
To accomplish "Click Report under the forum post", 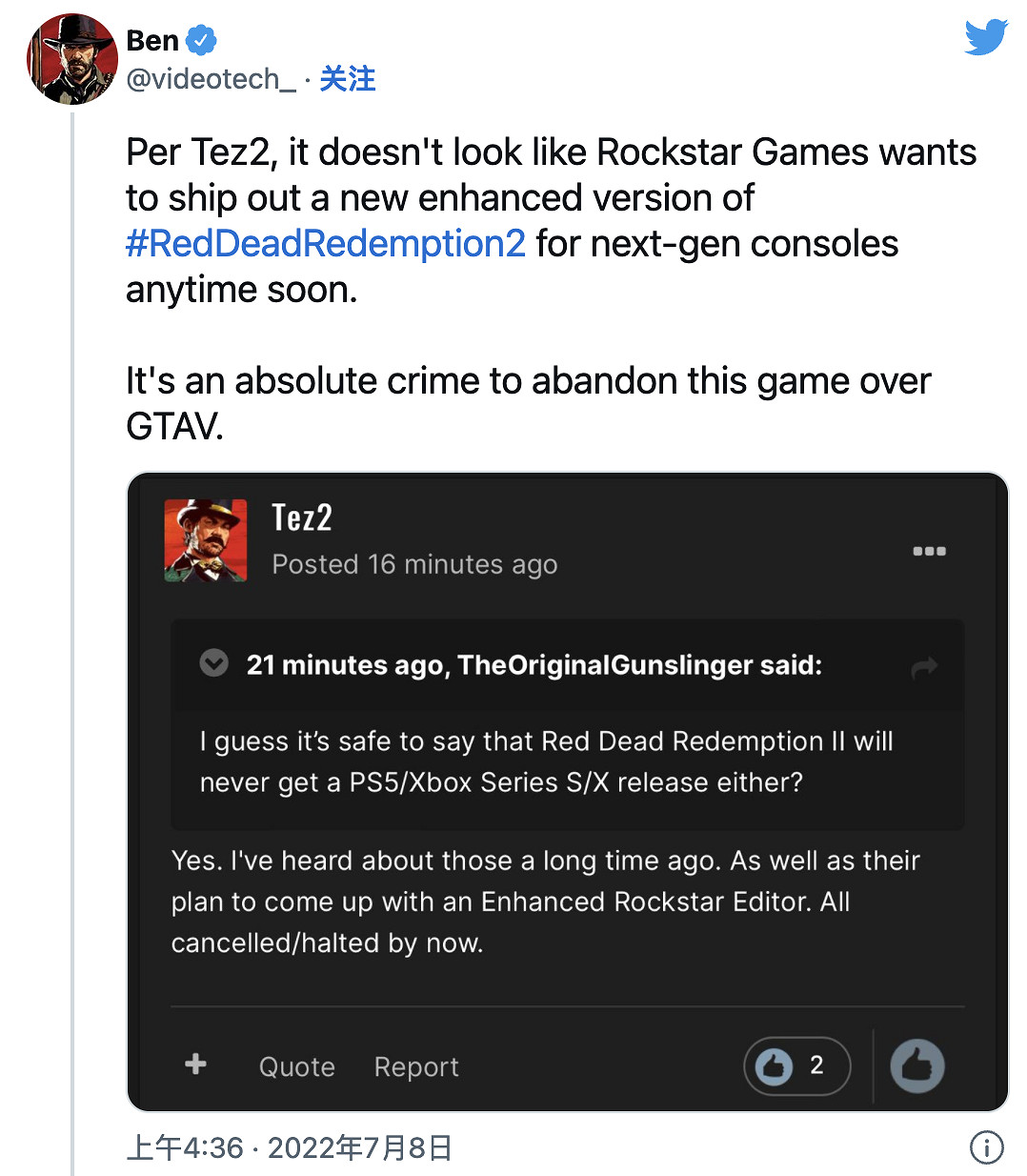I will [416, 1066].
